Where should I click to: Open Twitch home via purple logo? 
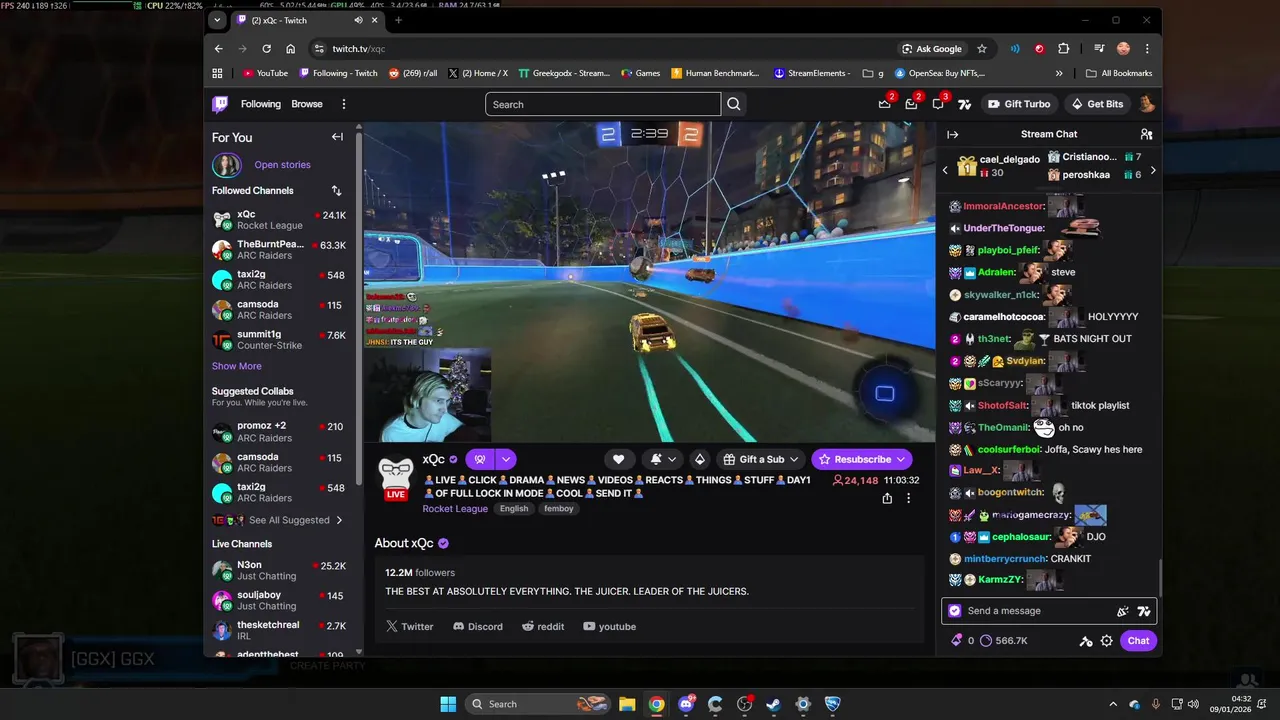pos(220,104)
